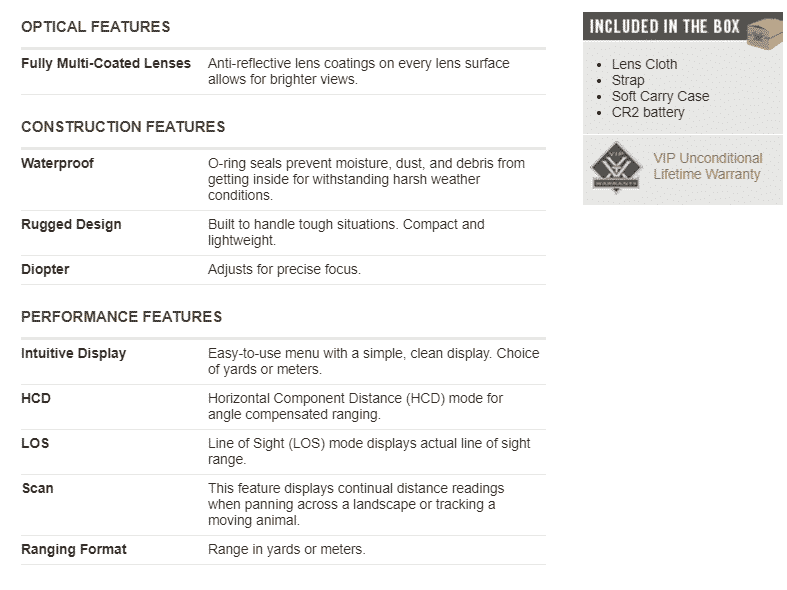The height and width of the screenshot is (590, 787).
Task: Click the Ranging Format feature label
Action: pyautogui.click(x=73, y=549)
